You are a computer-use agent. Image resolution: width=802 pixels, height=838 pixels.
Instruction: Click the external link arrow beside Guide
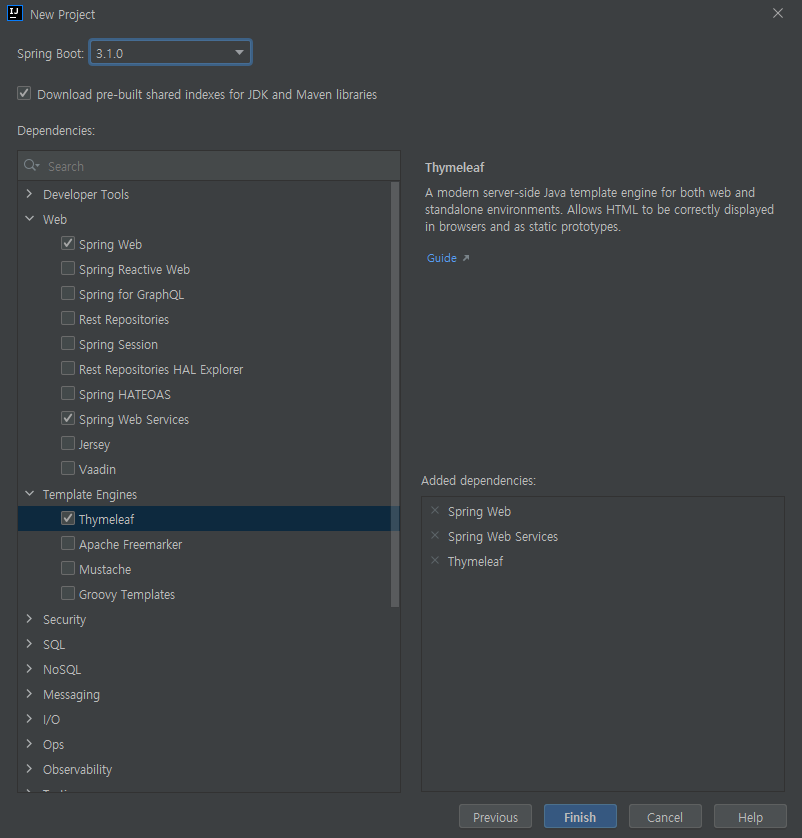pos(466,258)
